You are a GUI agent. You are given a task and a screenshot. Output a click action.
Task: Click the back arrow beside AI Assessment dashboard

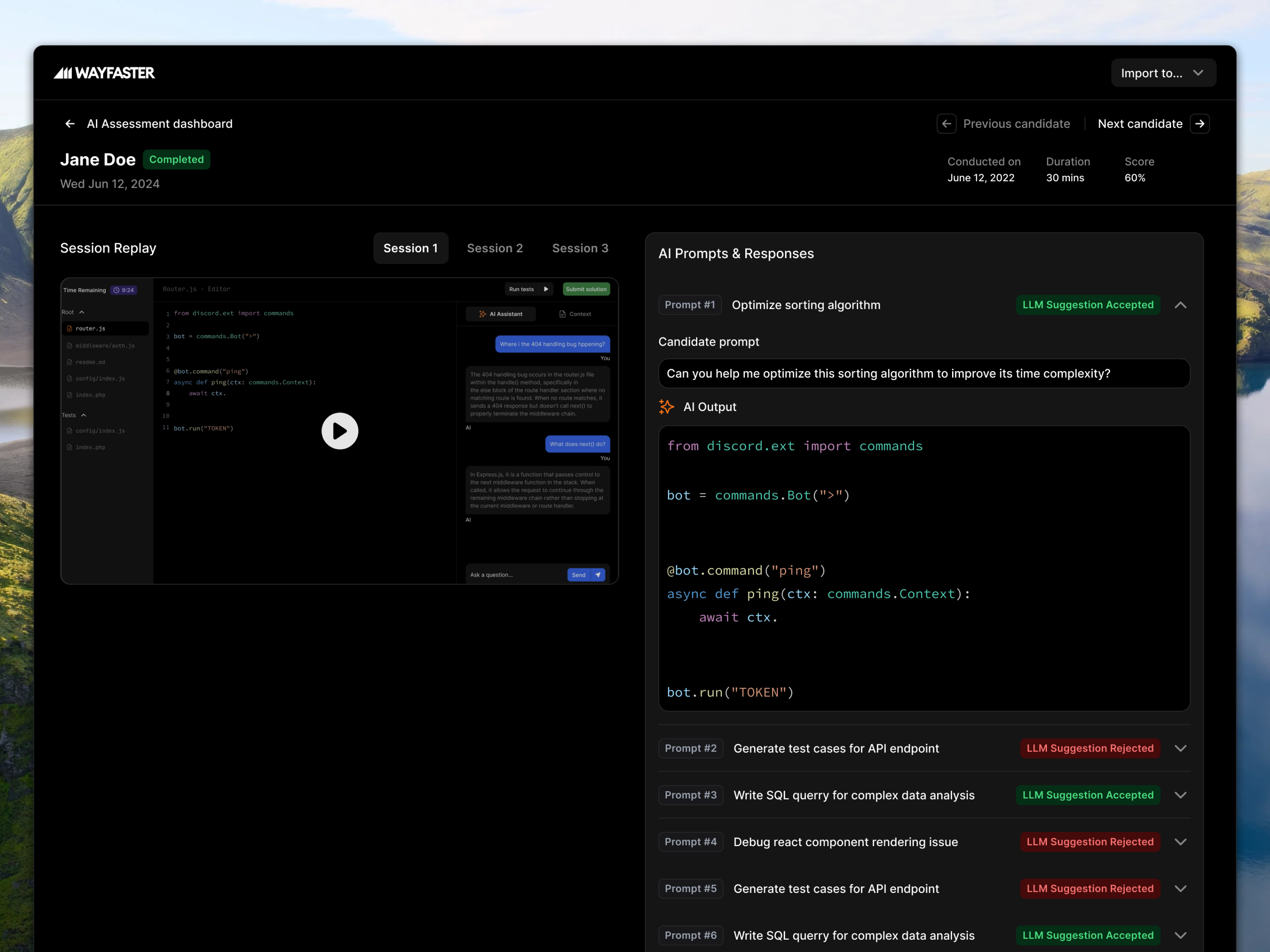pos(69,123)
